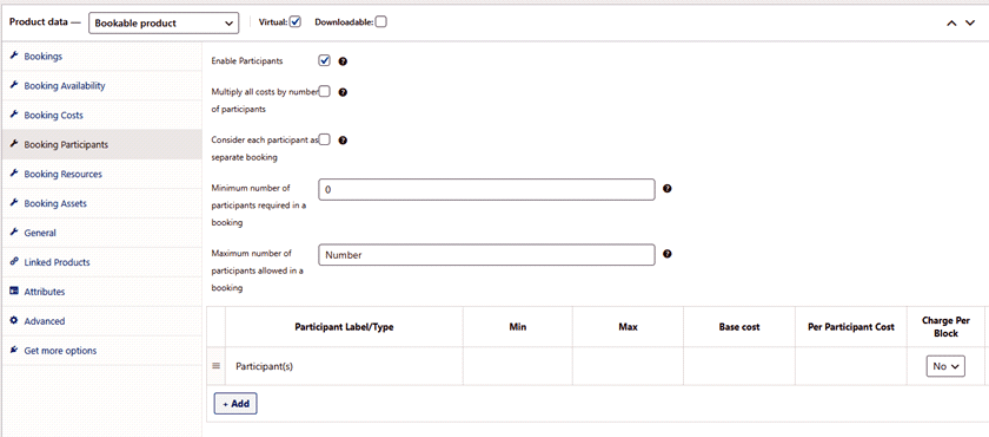
Task: Enable Multiply all costs by participants checkbox
Action: coord(324,92)
